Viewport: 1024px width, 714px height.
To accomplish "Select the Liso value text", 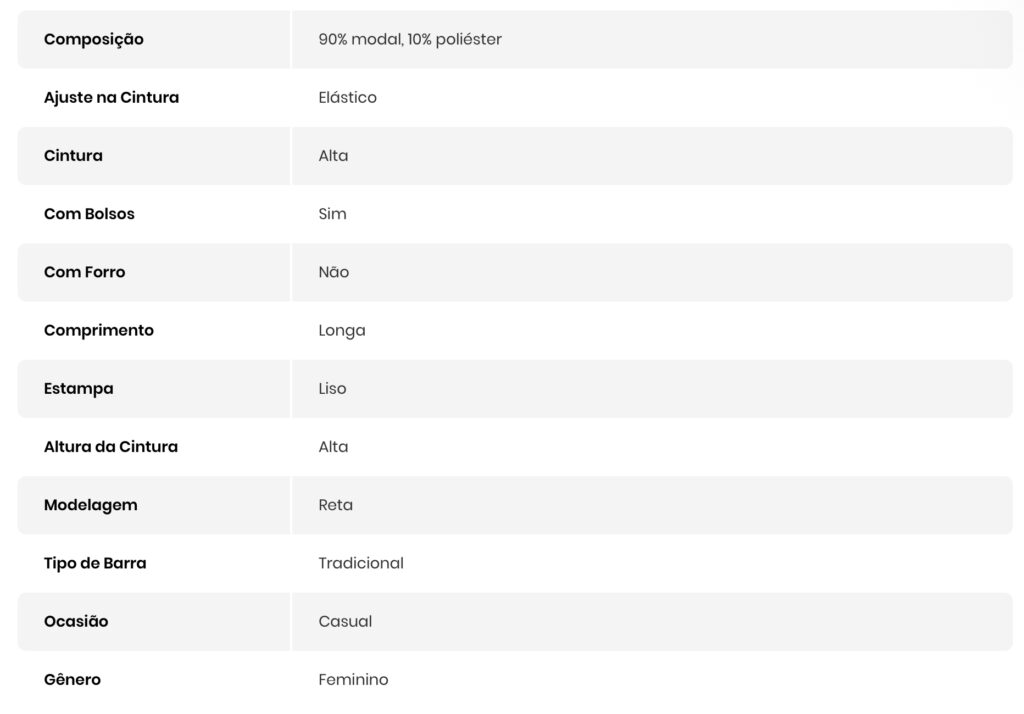I will coord(332,388).
